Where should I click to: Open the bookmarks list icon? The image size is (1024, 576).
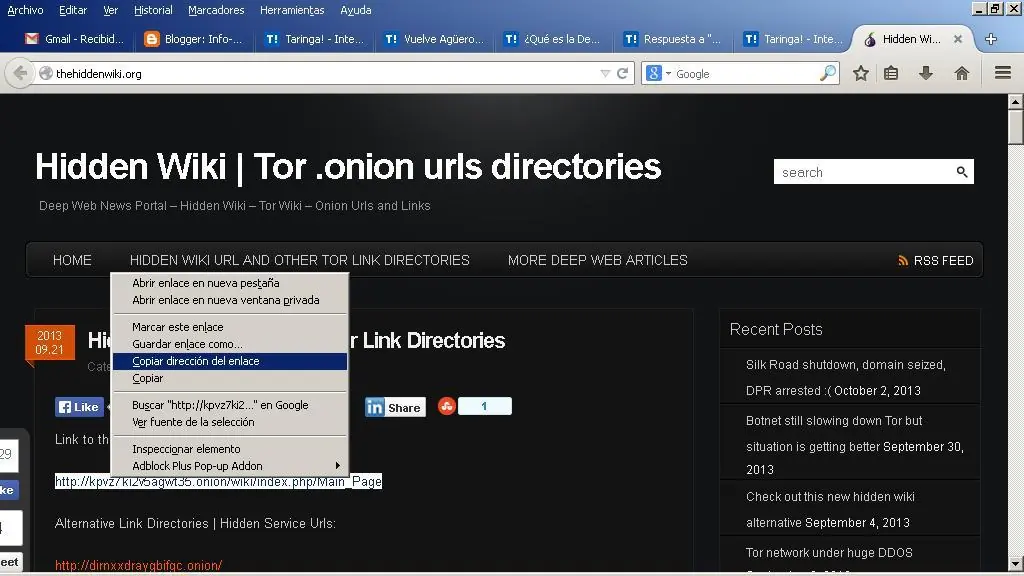tap(891, 73)
